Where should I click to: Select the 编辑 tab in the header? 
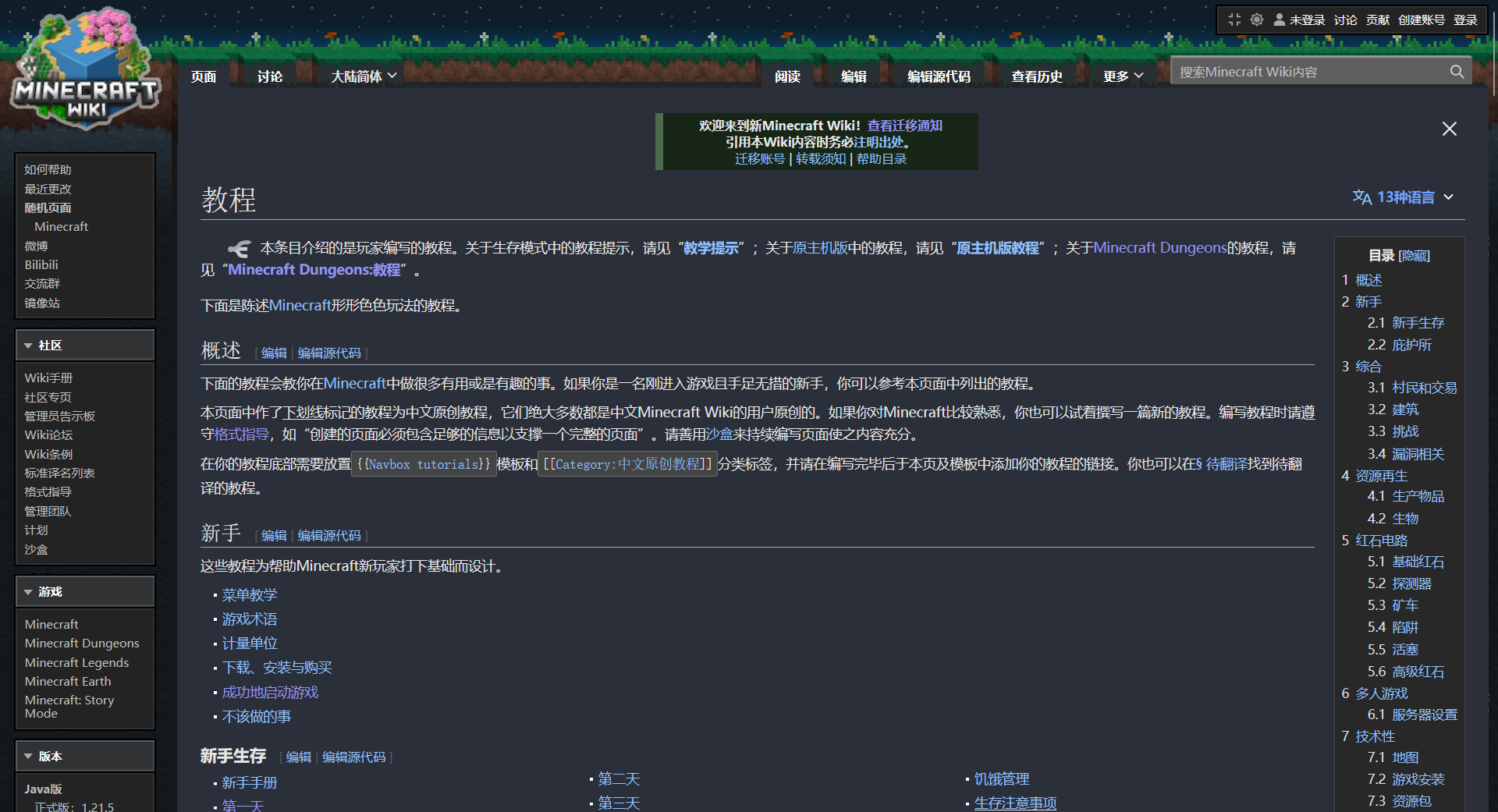point(854,76)
